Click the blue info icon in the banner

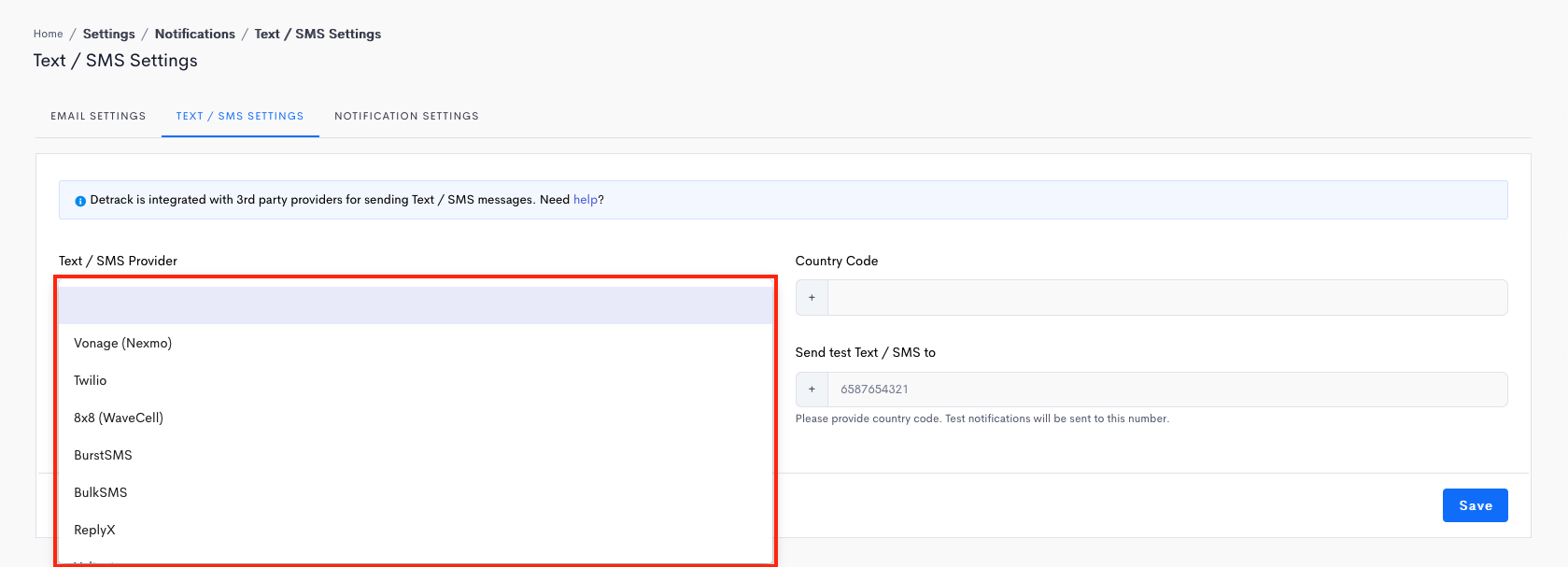pos(80,201)
